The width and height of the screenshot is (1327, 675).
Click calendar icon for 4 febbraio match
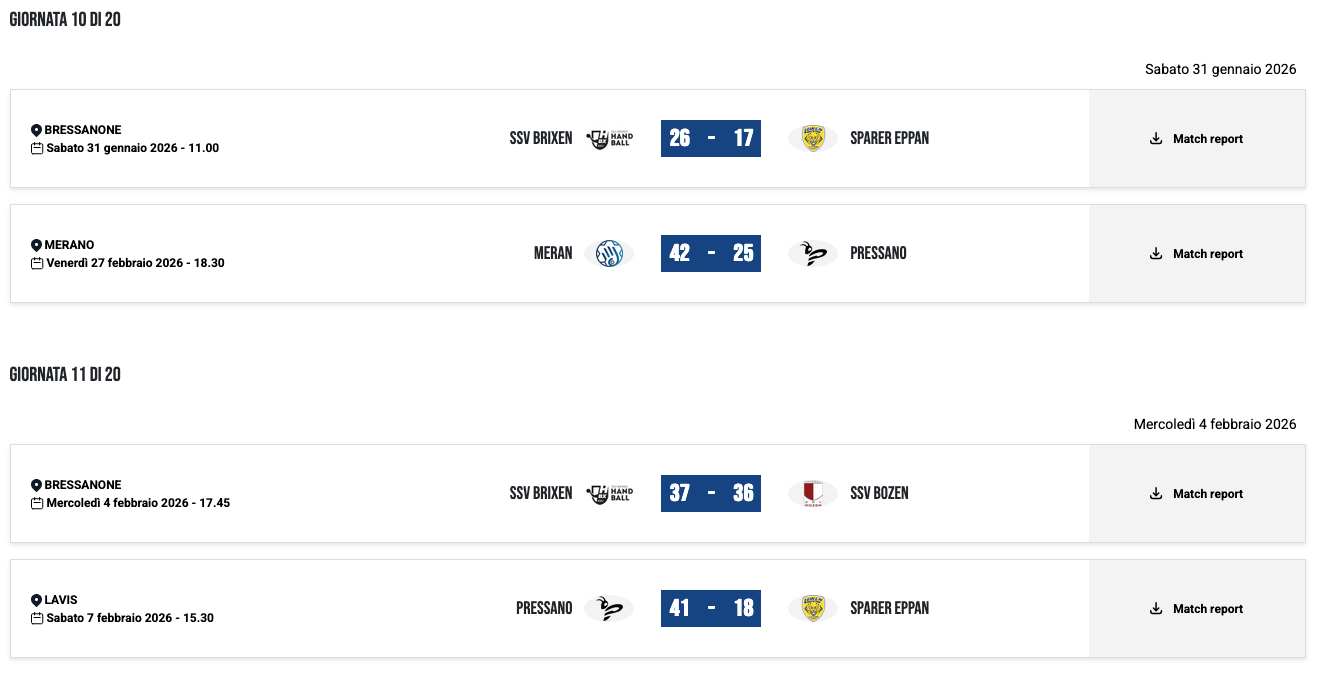(37, 503)
